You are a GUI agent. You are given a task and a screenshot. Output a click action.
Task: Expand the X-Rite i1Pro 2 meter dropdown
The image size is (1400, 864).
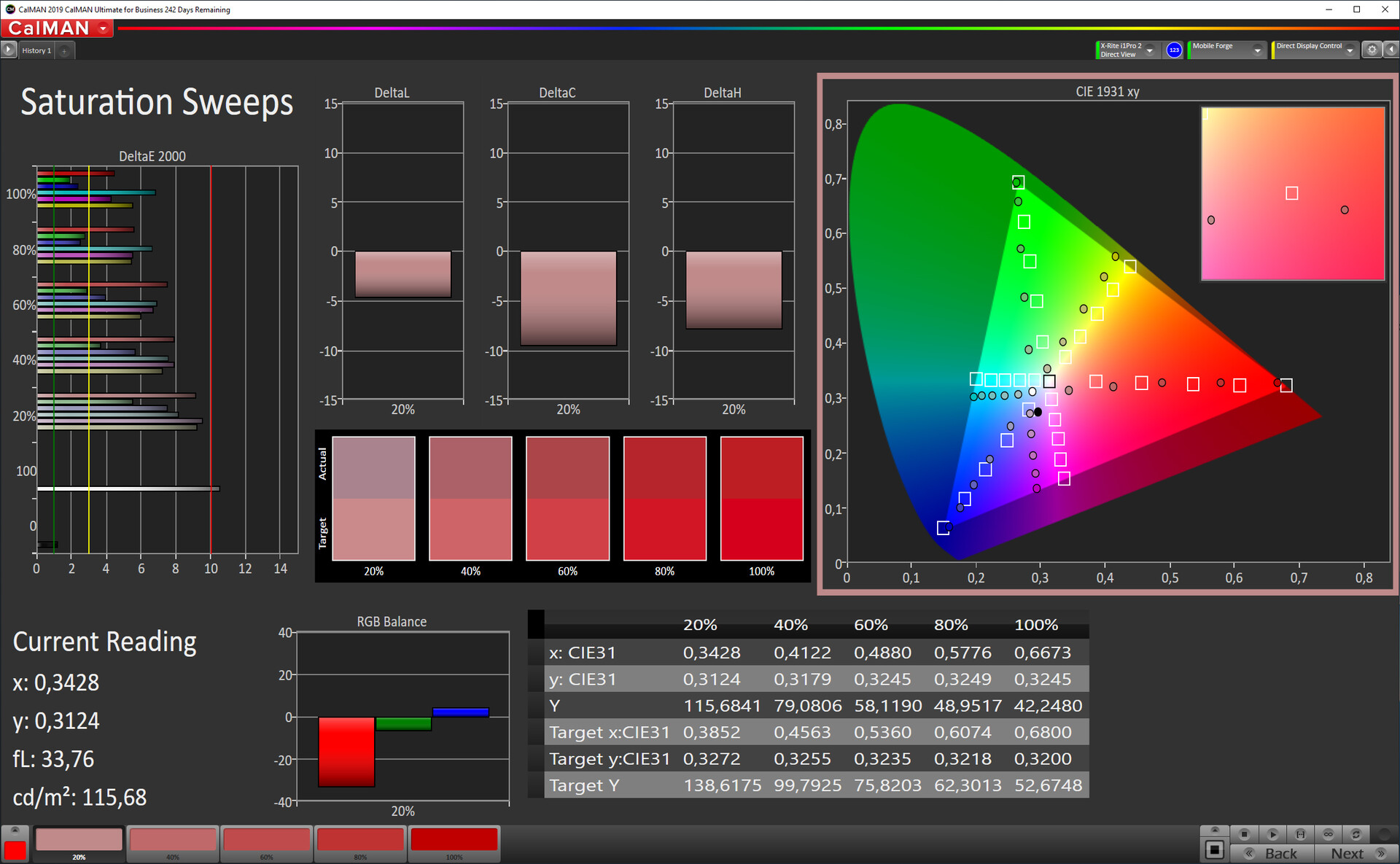pyautogui.click(x=1150, y=50)
